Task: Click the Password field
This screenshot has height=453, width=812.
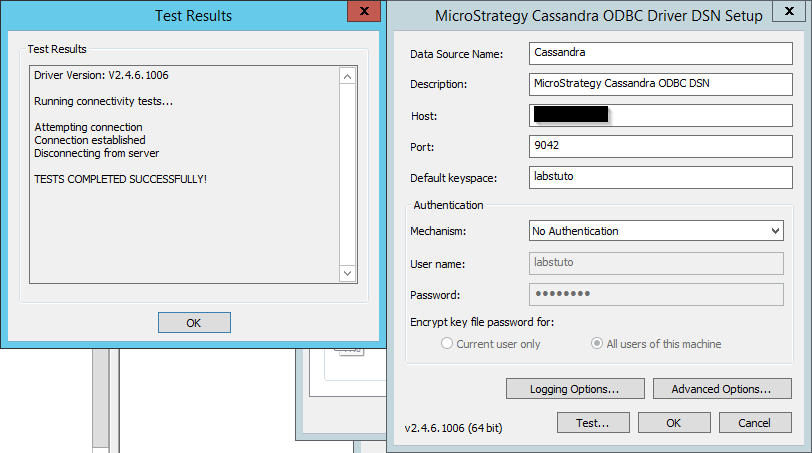Action: click(x=656, y=294)
